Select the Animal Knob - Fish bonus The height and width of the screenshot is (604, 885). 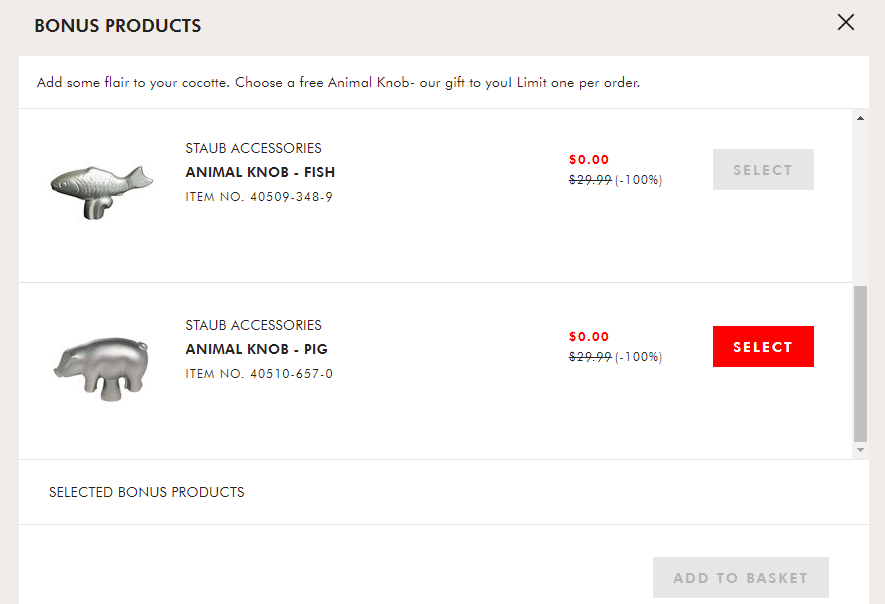pos(763,169)
